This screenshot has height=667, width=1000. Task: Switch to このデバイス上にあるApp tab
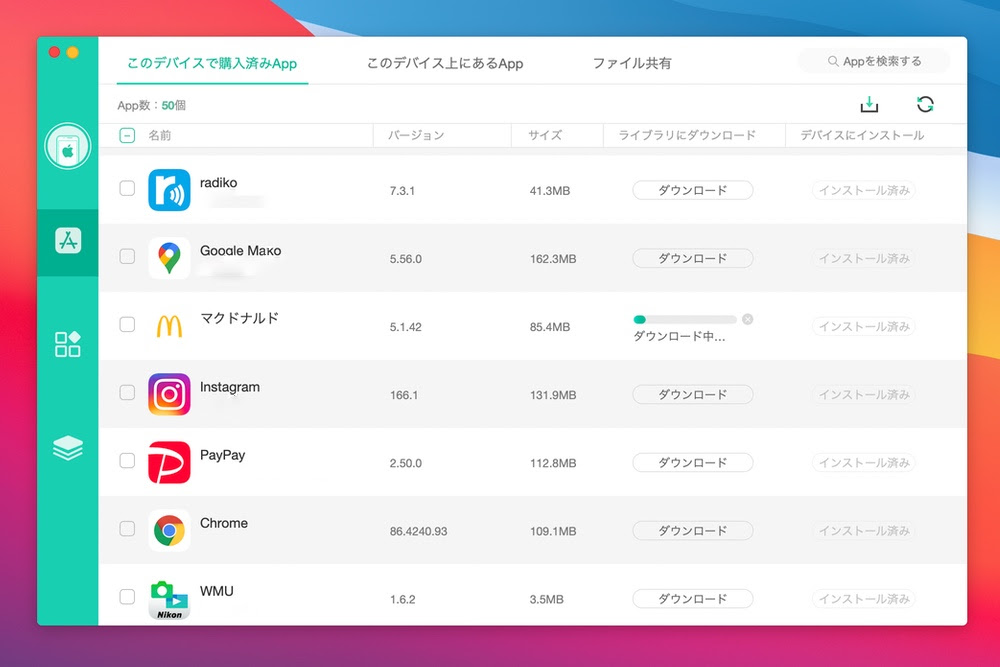coord(445,63)
